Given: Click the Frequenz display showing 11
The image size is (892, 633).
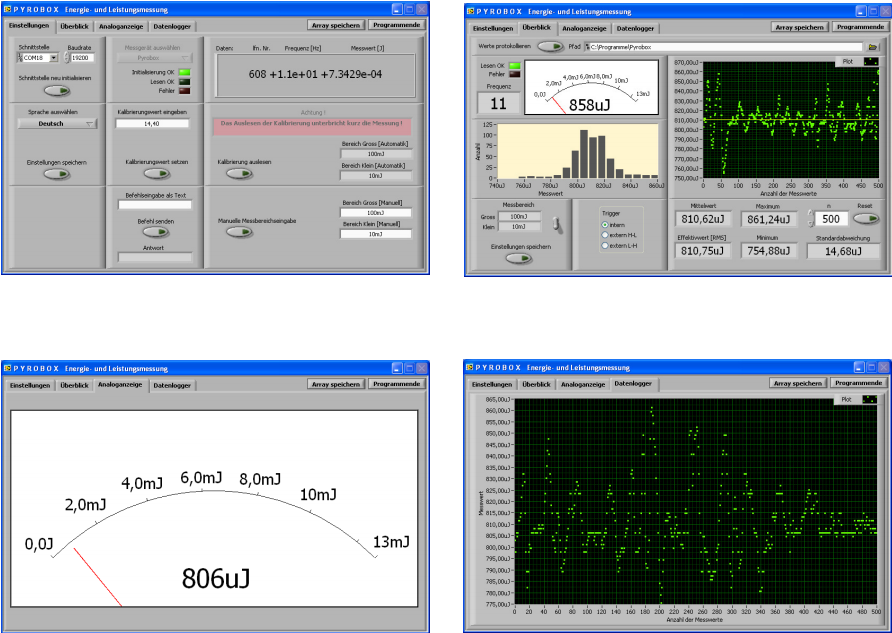Looking at the screenshot, I should [x=498, y=104].
